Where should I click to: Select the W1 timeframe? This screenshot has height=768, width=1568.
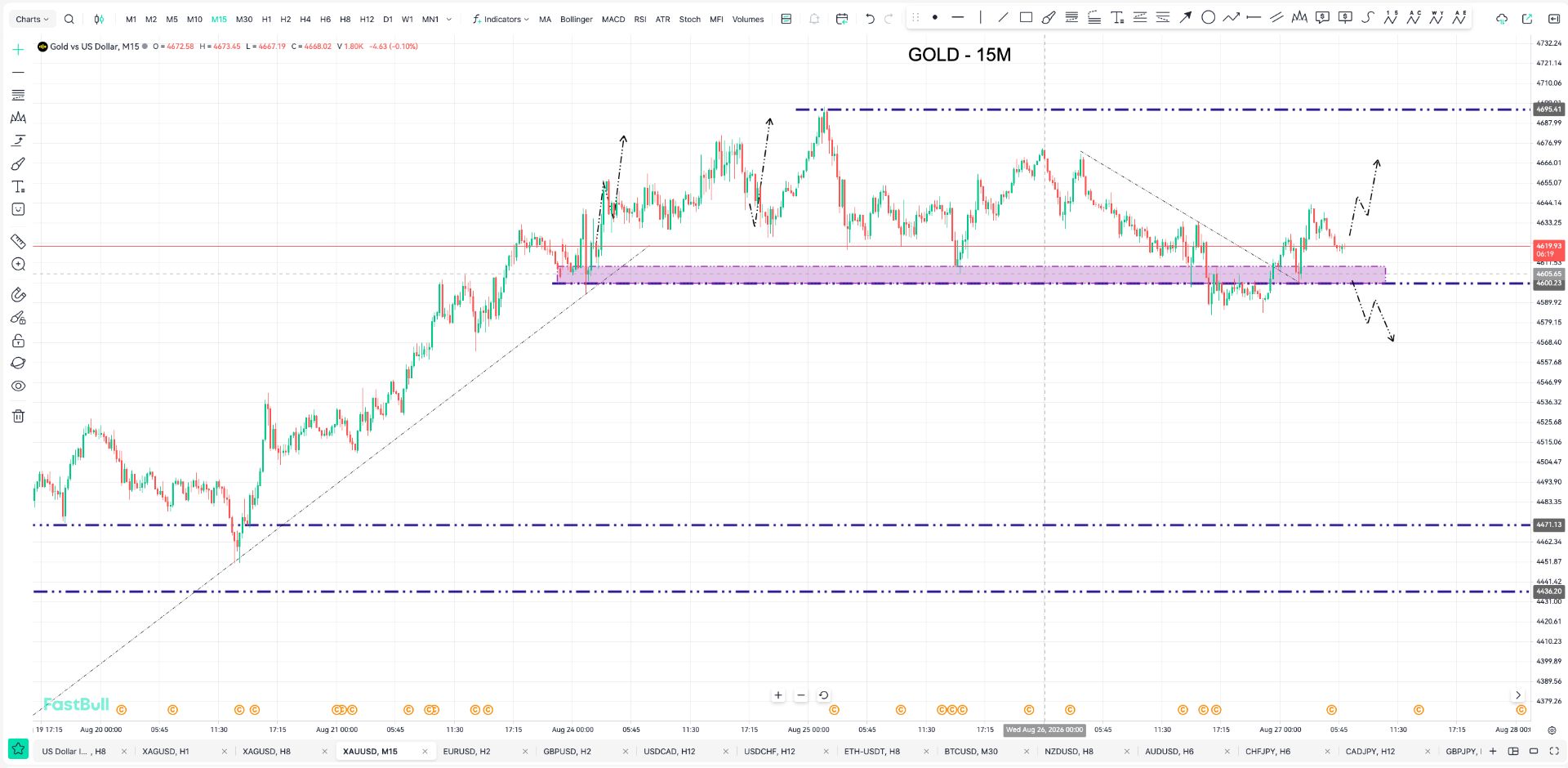click(408, 19)
